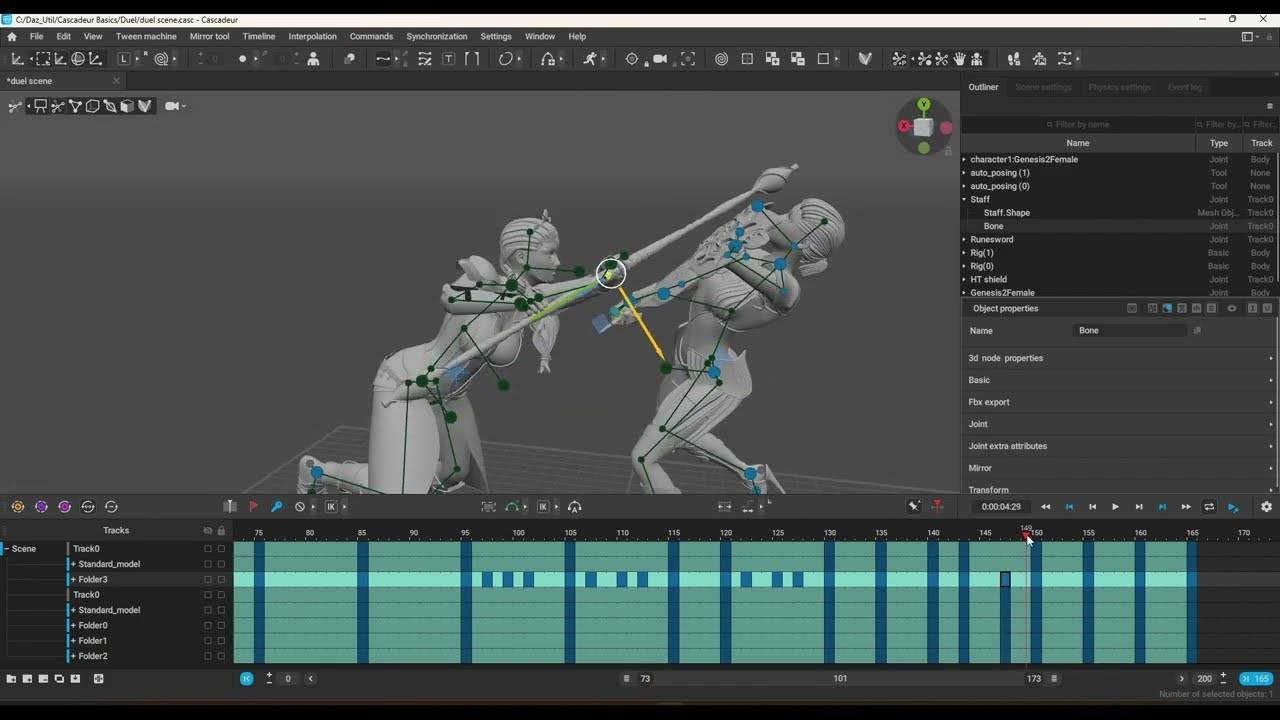
Task: Open timeline settings with the gear icon
Action: (x=1266, y=507)
